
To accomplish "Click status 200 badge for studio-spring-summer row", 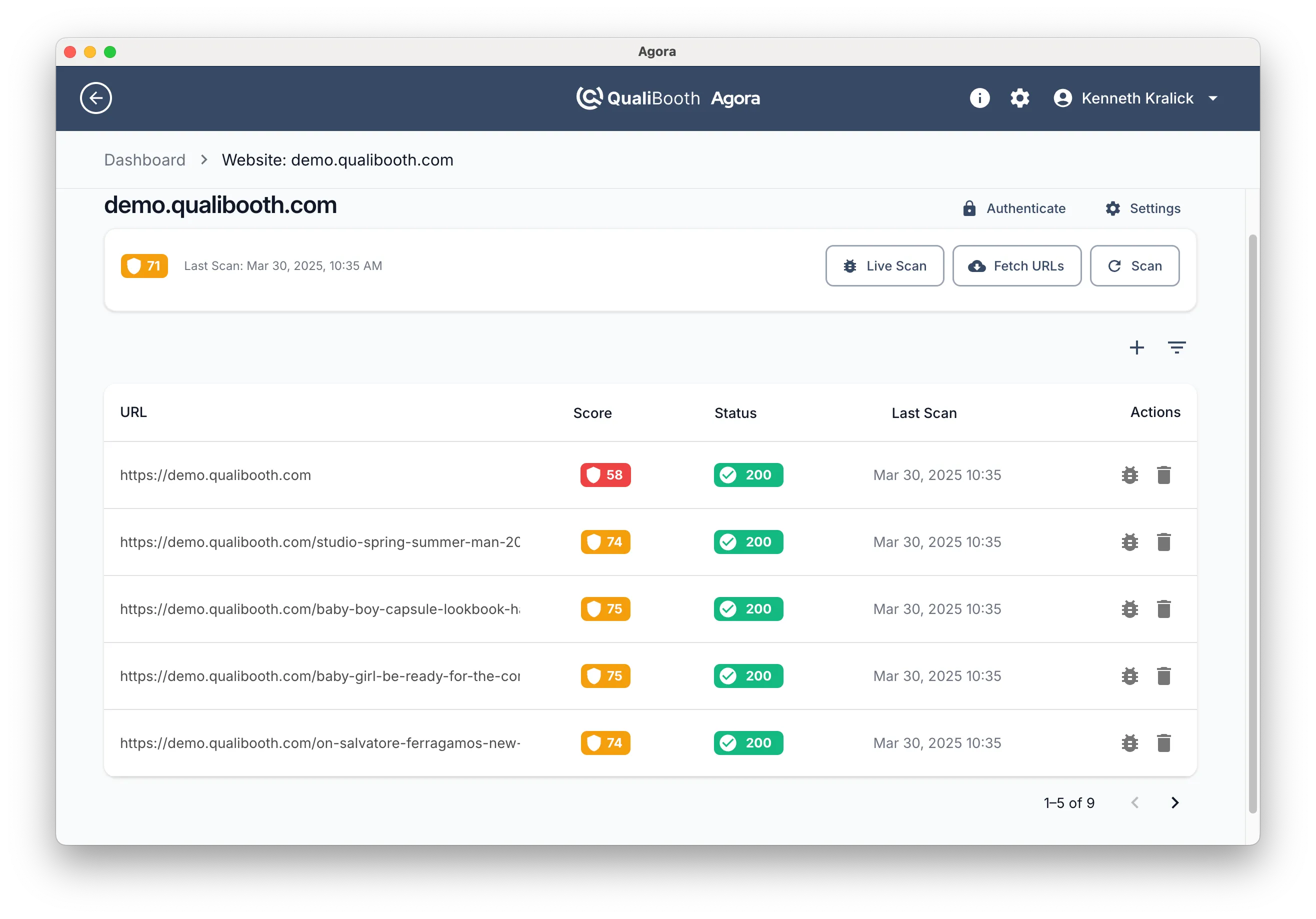I will point(748,542).
